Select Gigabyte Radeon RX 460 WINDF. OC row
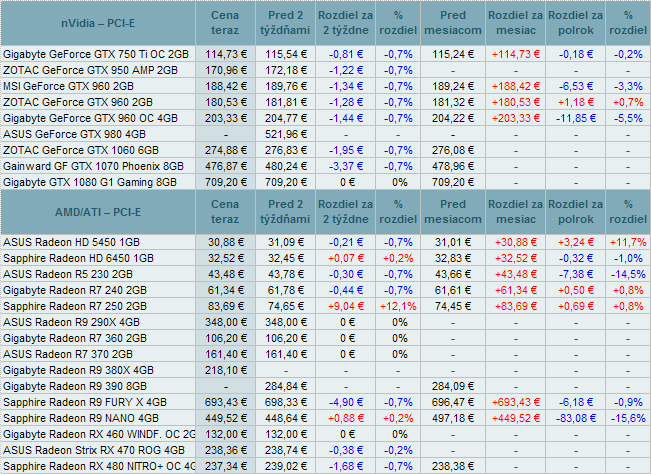This screenshot has width=651, height=474. (x=99, y=434)
